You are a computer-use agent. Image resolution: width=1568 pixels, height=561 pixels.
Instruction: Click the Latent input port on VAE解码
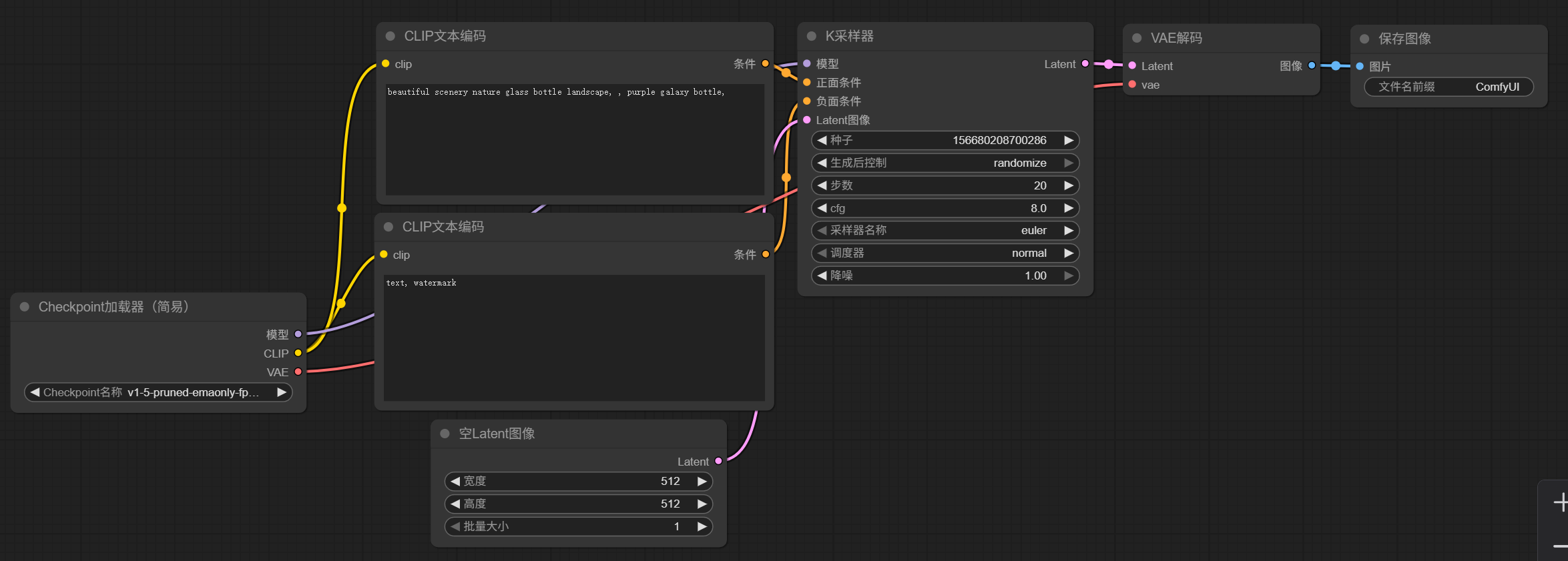1132,65
